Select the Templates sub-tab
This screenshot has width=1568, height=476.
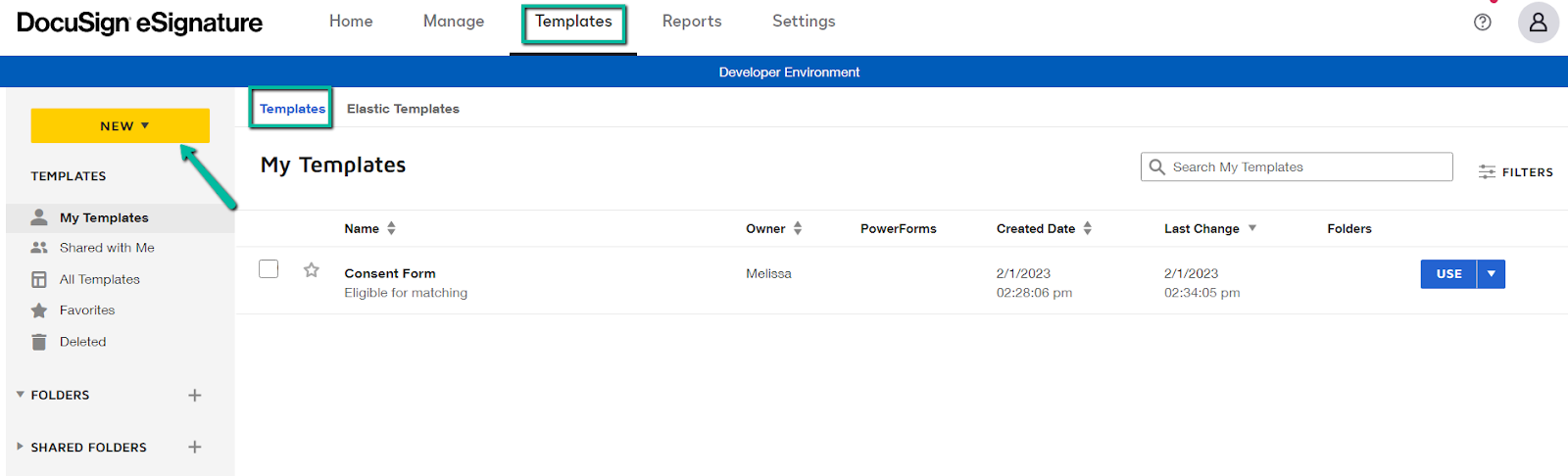[x=292, y=109]
